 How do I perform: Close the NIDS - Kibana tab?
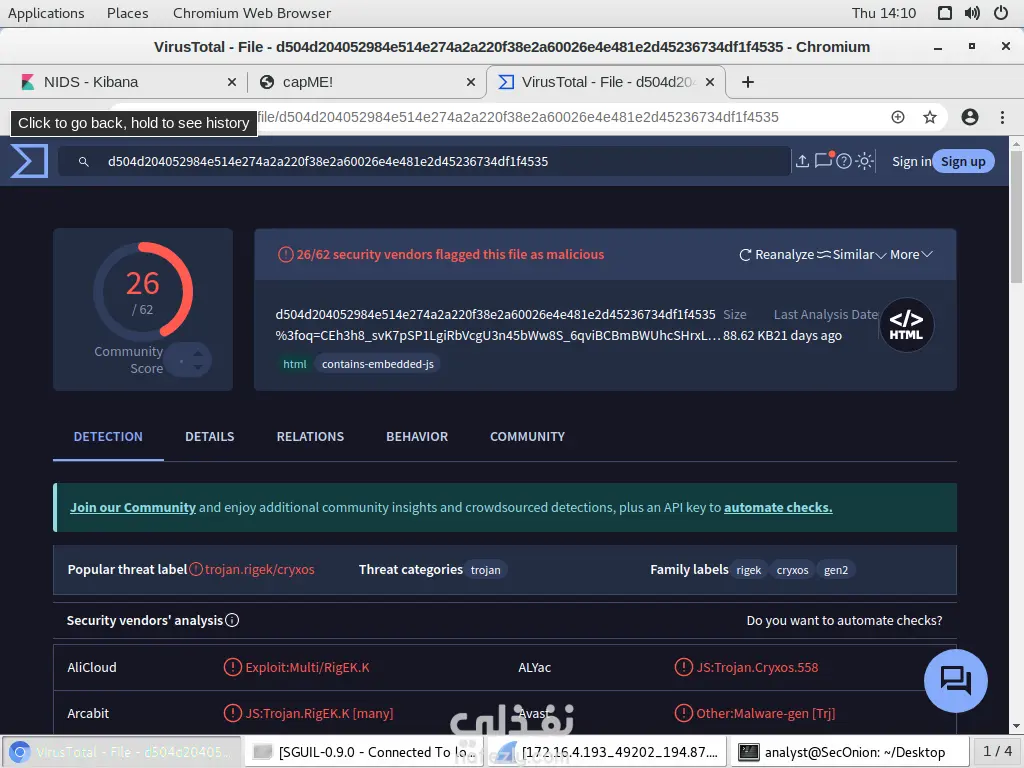tap(232, 82)
